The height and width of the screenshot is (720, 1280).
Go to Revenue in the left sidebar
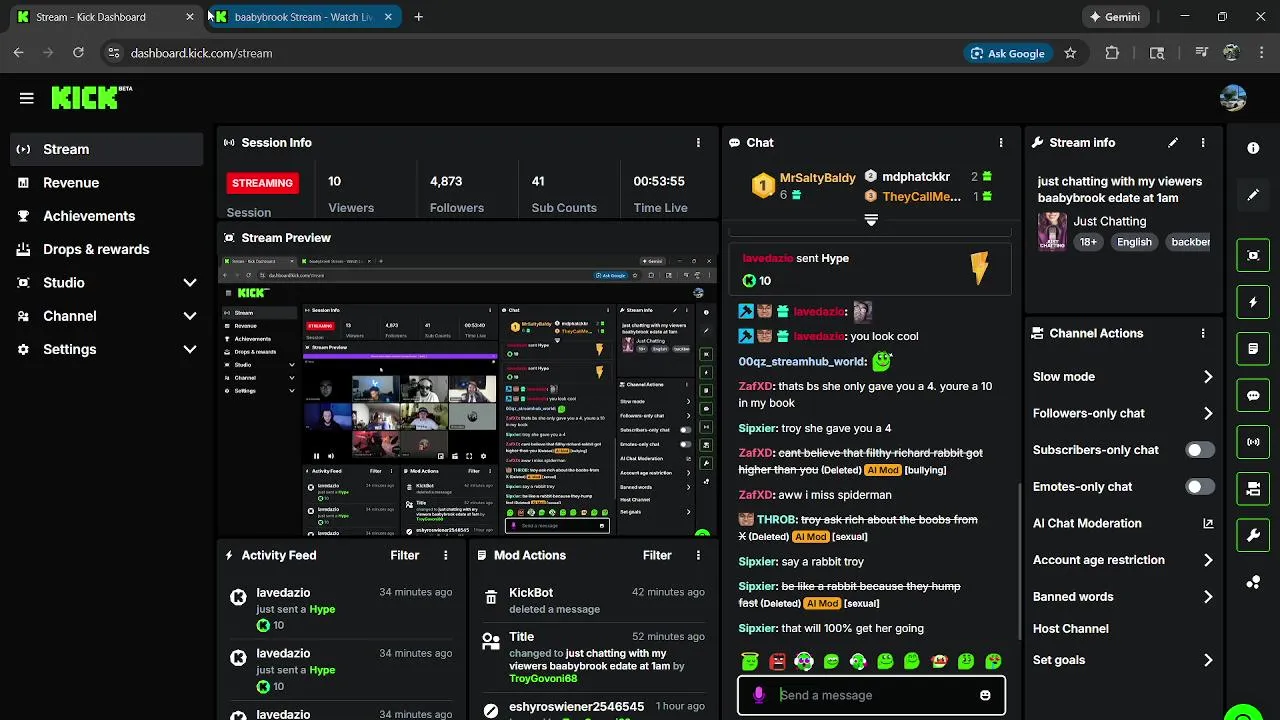(x=107, y=183)
